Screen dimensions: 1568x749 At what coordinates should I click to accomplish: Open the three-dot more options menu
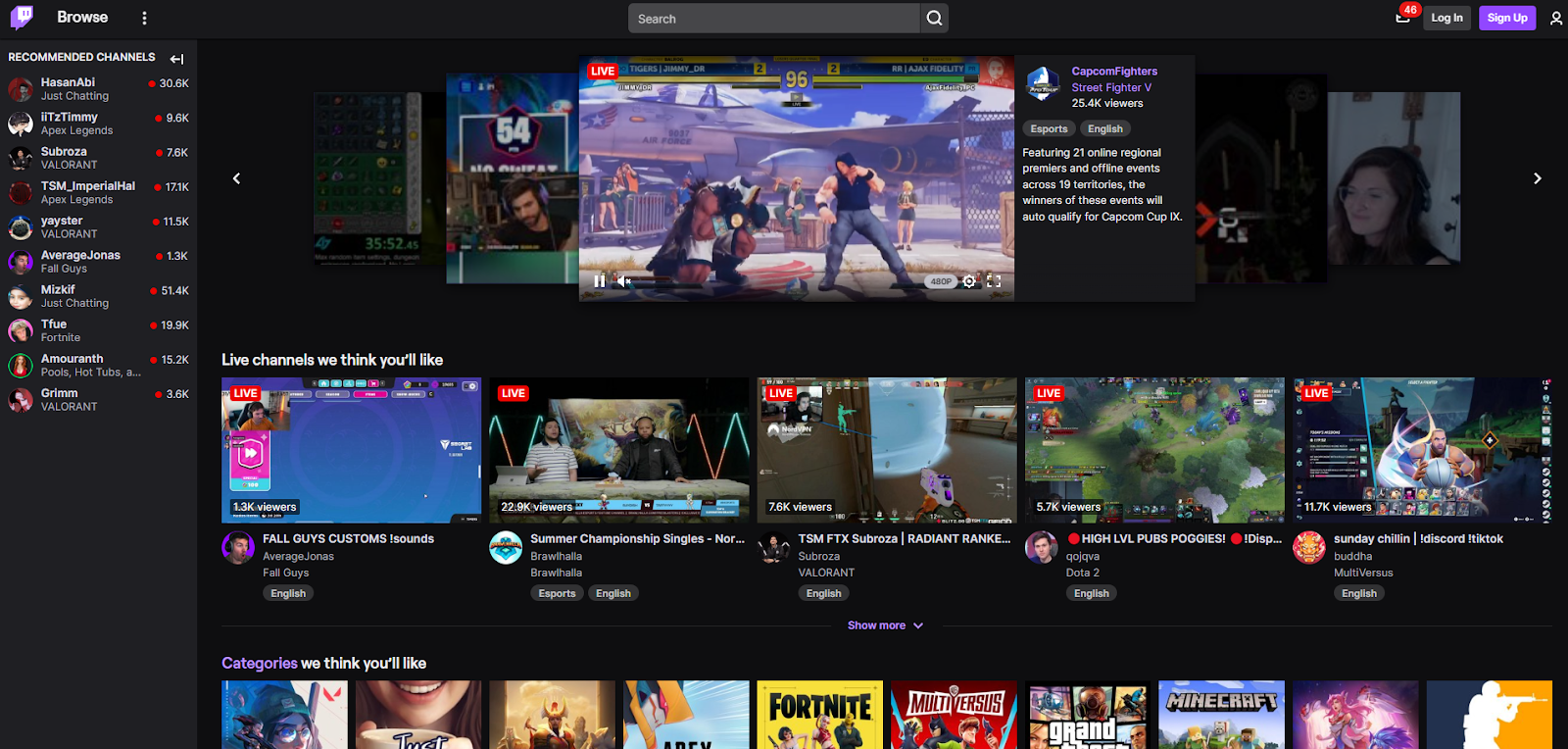coord(144,18)
